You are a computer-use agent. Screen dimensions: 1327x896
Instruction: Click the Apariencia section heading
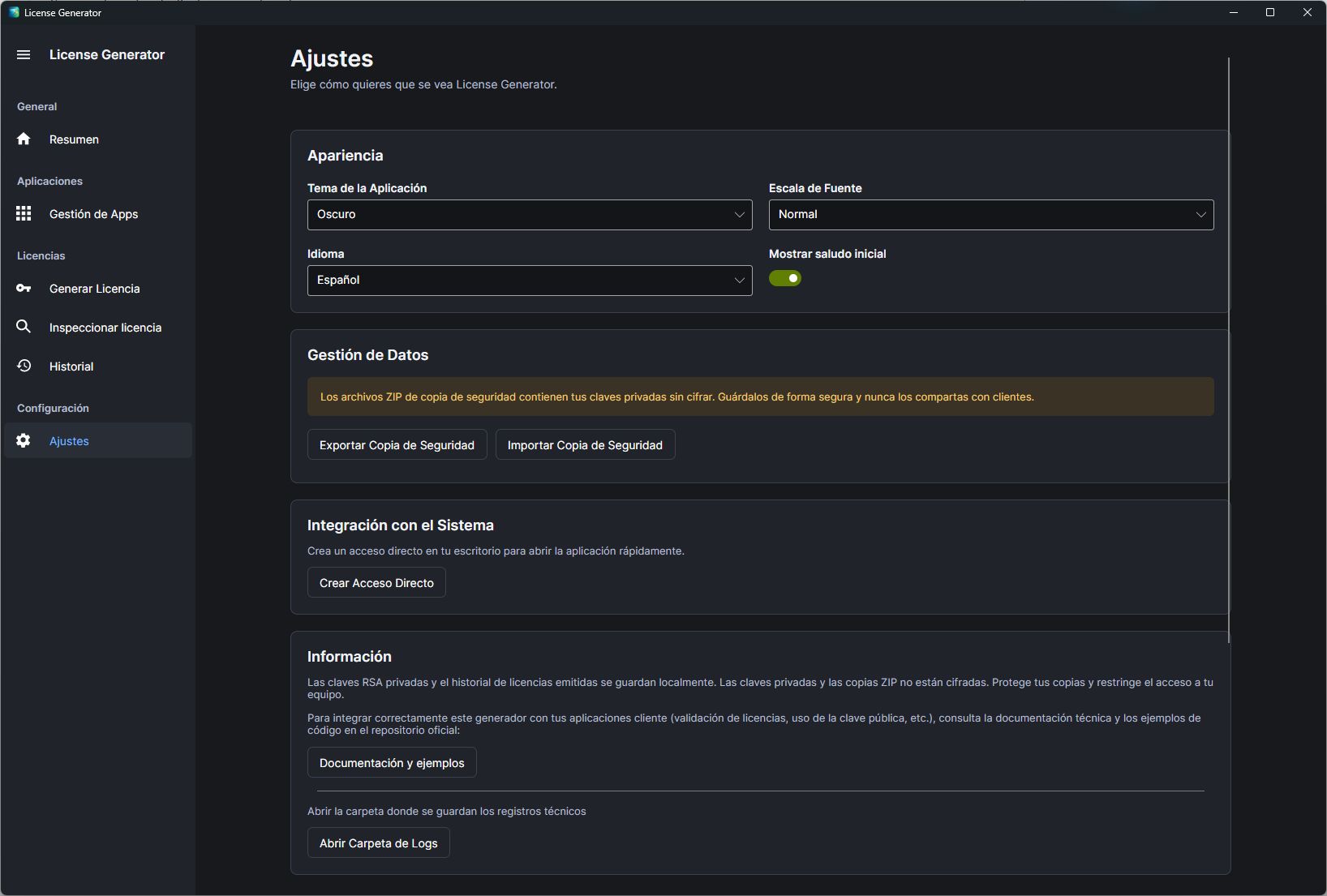pos(345,156)
